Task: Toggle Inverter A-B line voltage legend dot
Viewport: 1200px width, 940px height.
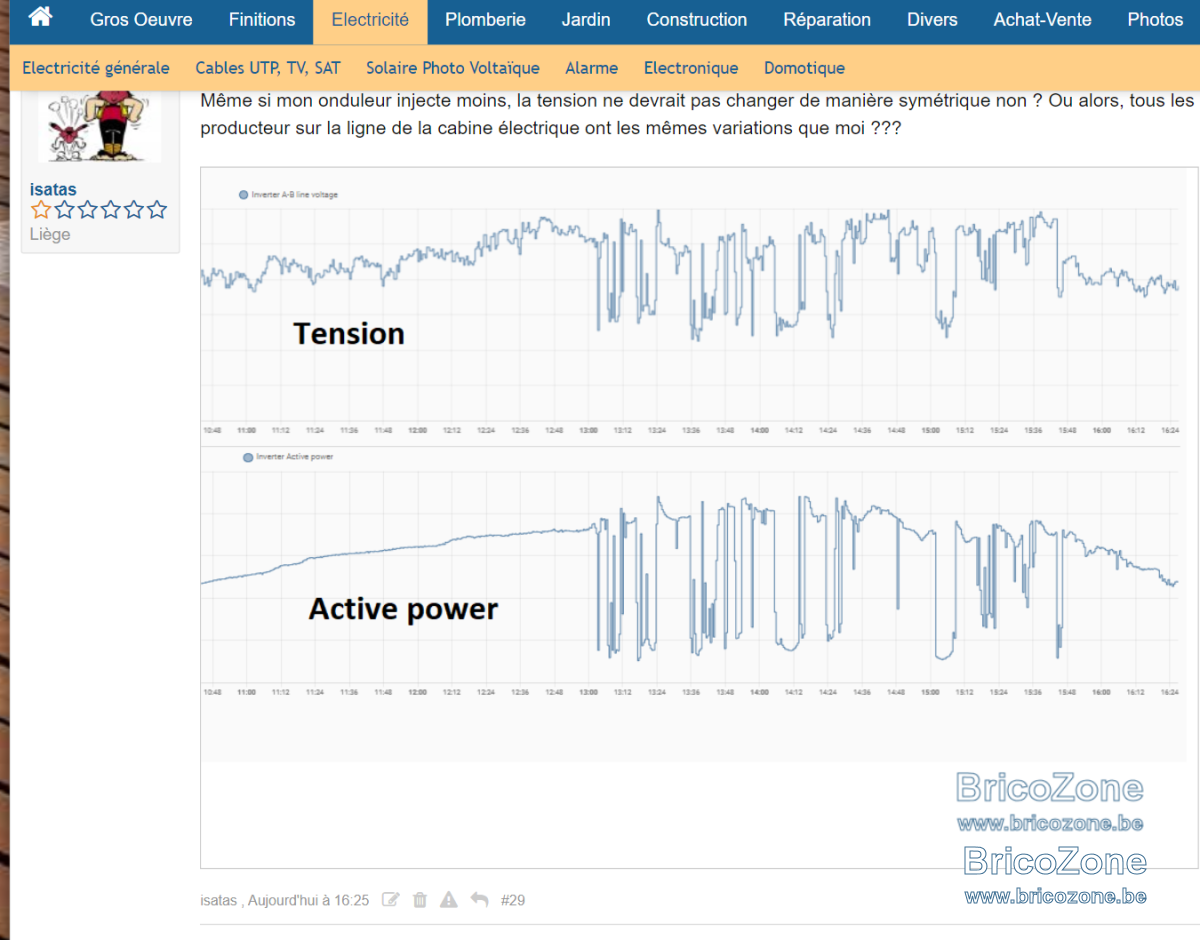Action: pos(243,195)
